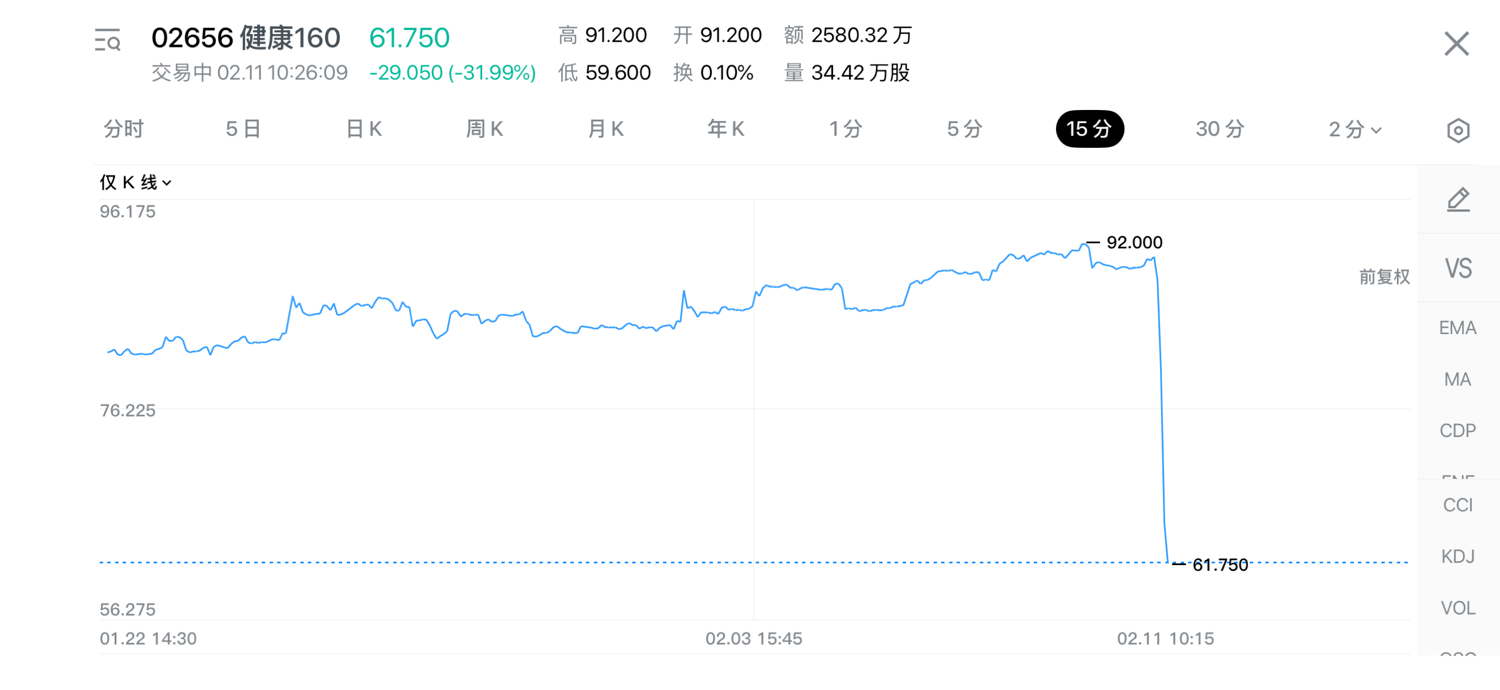Viewport: 1500px width, 690px height.
Task: Open the 前复权 adjustment selector
Action: click(1384, 277)
